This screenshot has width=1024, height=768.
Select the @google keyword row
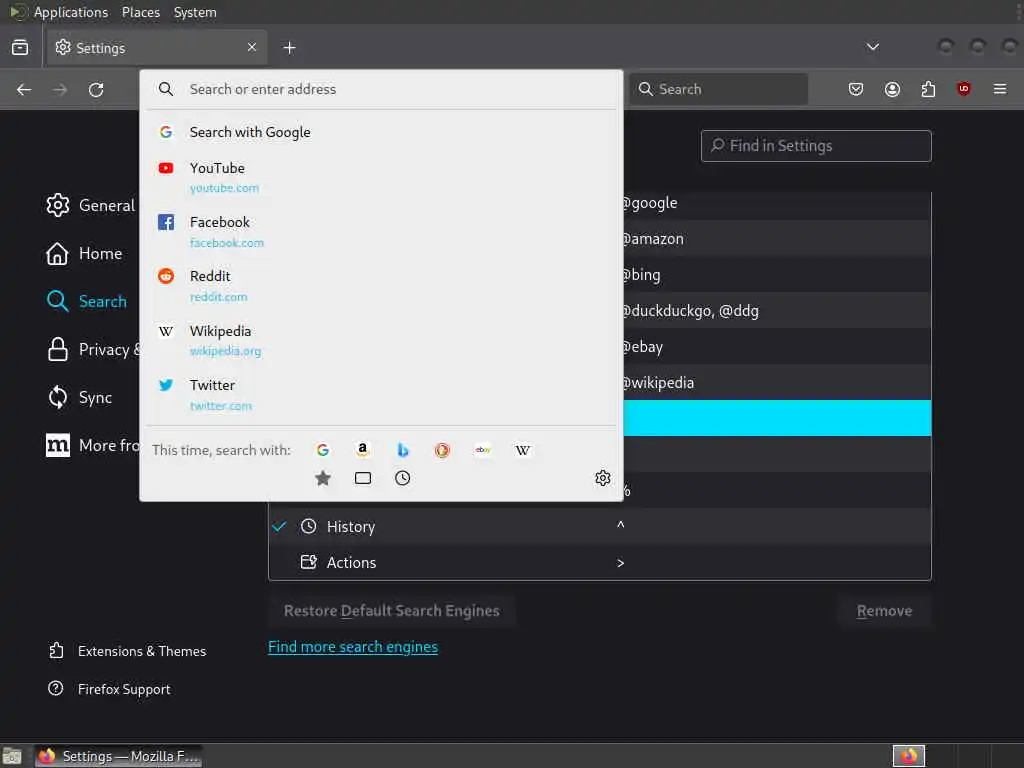pos(777,203)
